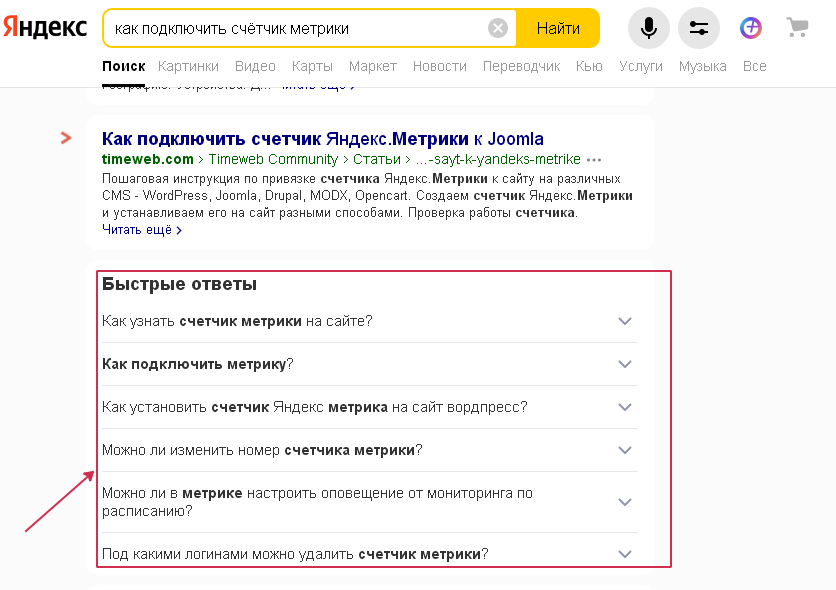
Task: Open the Все services tab
Action: (754, 66)
